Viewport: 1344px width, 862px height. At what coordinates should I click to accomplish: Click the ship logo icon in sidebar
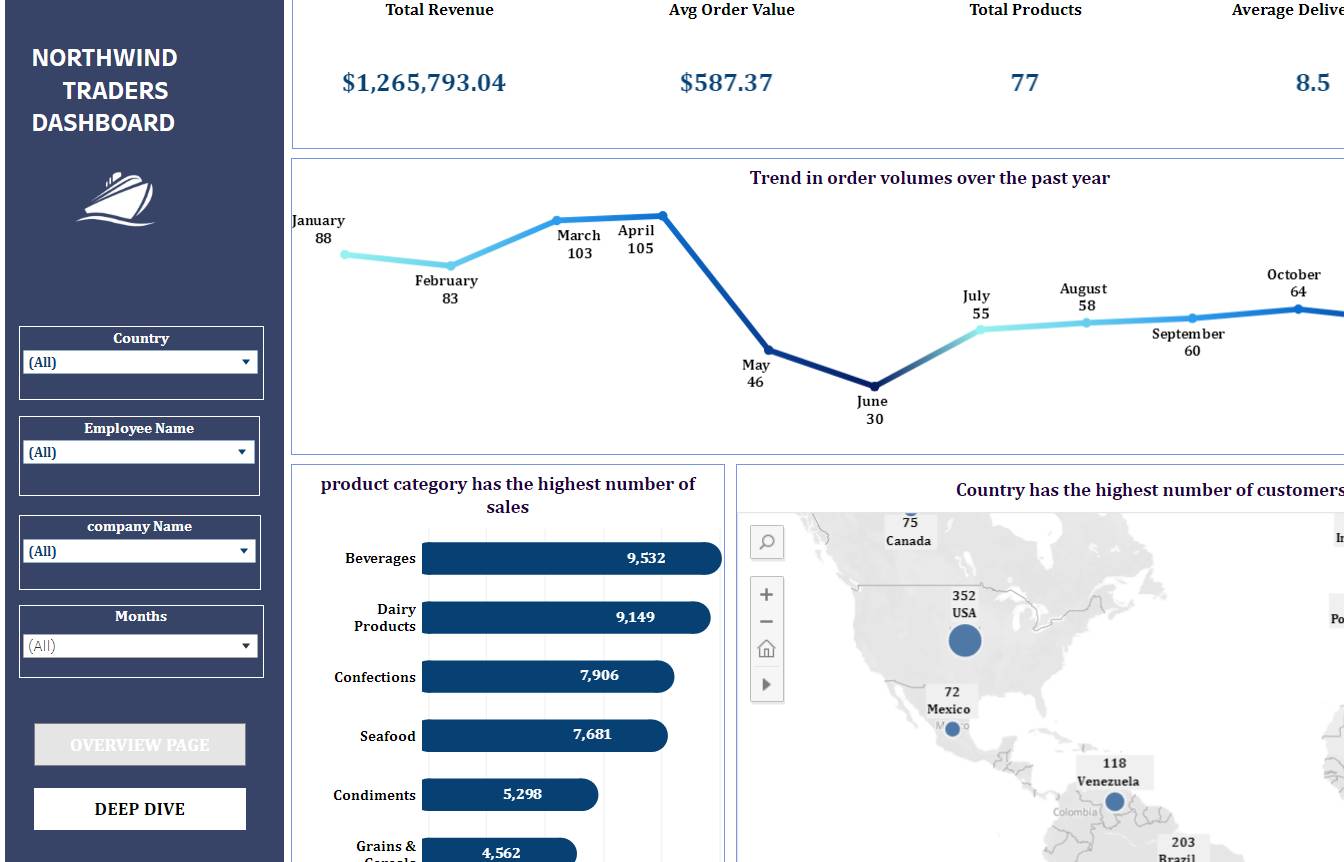(x=115, y=199)
